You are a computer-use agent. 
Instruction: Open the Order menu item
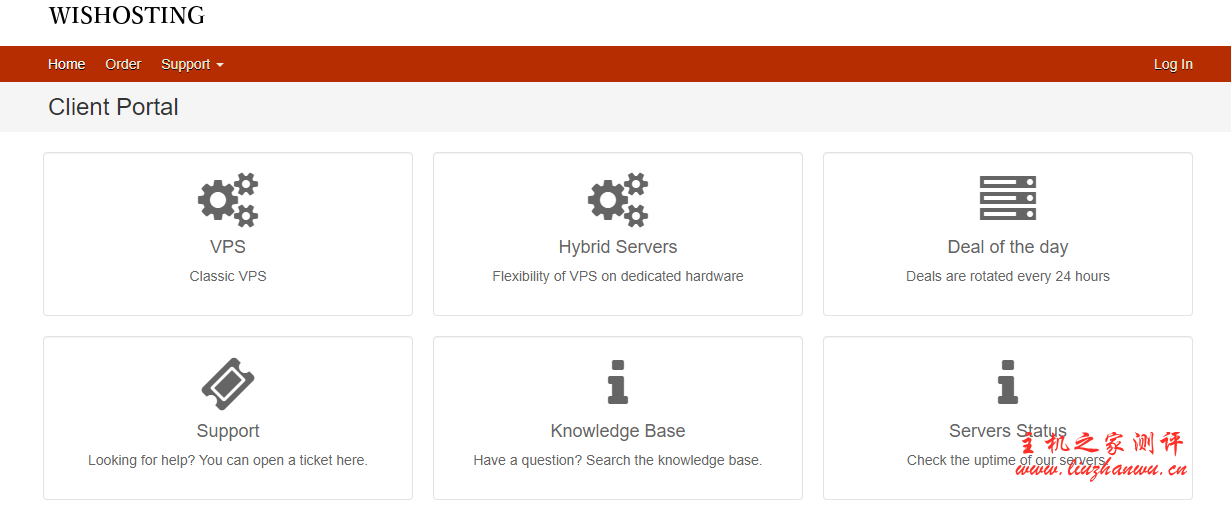tap(123, 64)
